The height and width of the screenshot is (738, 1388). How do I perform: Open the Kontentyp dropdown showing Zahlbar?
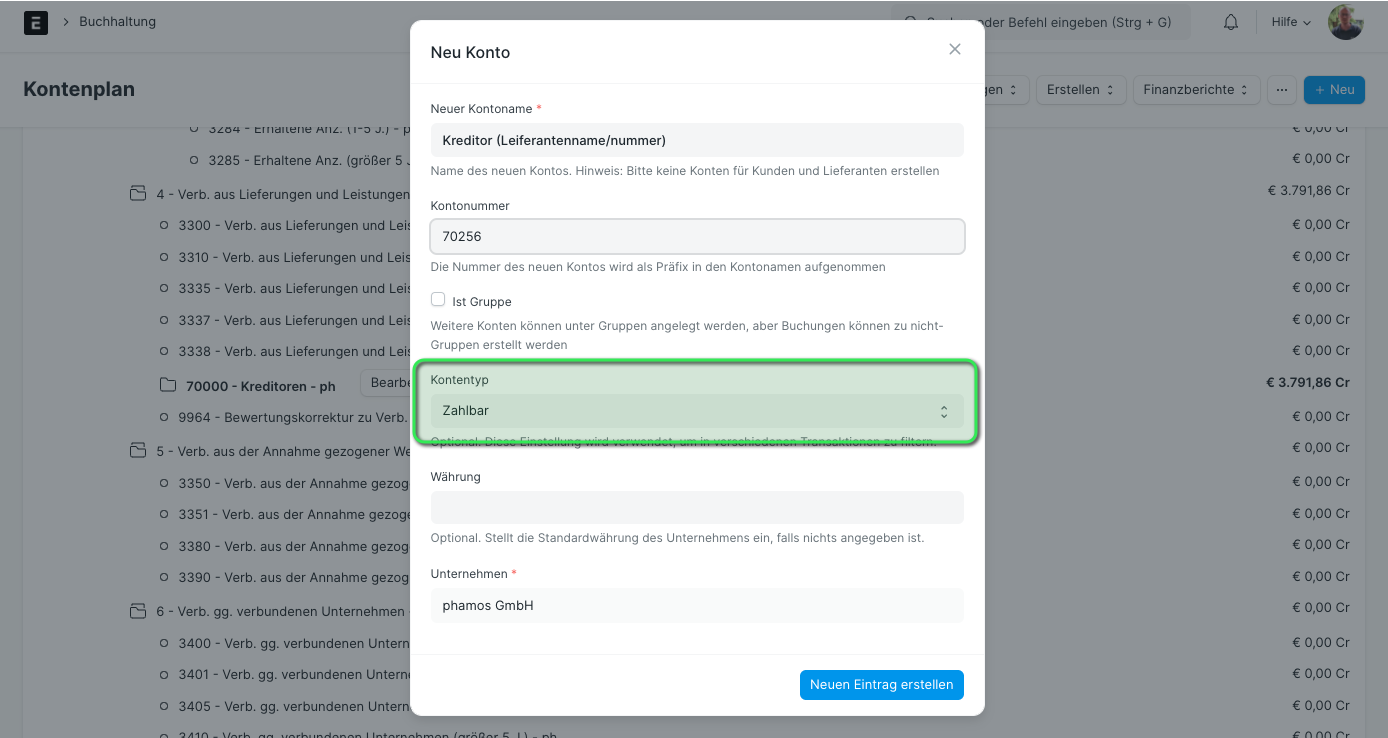tap(697, 411)
